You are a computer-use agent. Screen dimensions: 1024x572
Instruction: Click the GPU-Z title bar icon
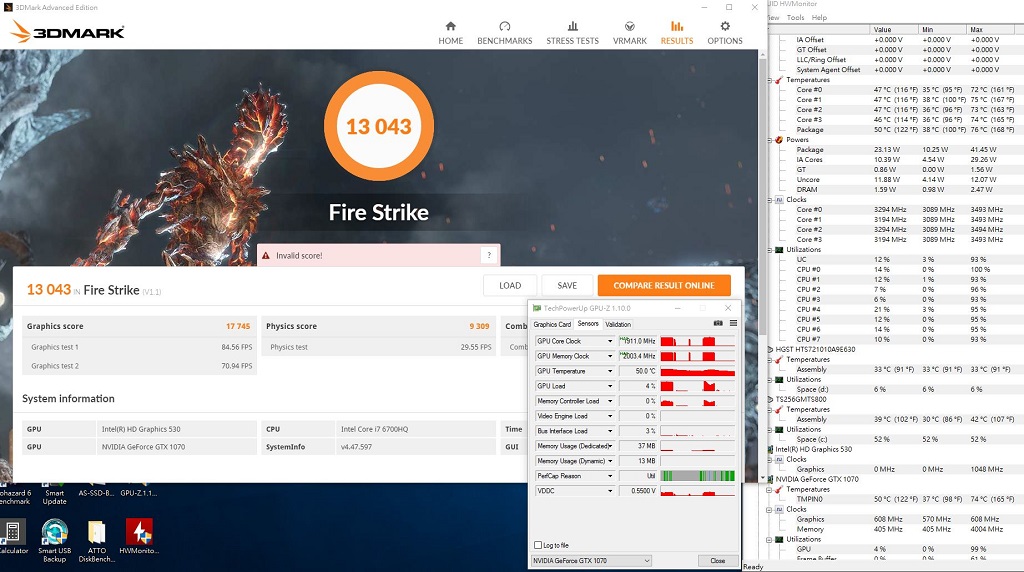[537, 308]
